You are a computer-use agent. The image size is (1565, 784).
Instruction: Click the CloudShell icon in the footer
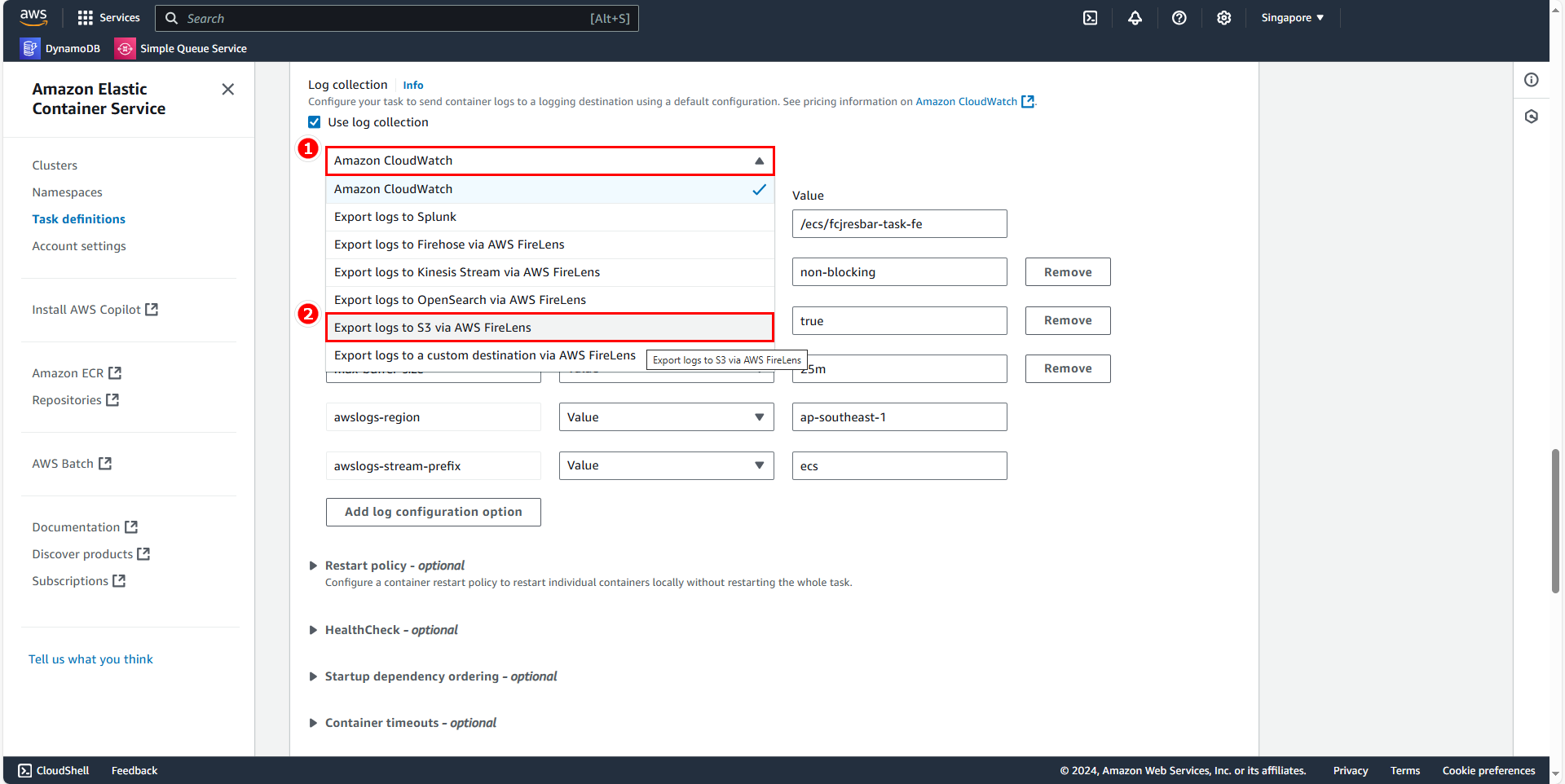pos(25,771)
